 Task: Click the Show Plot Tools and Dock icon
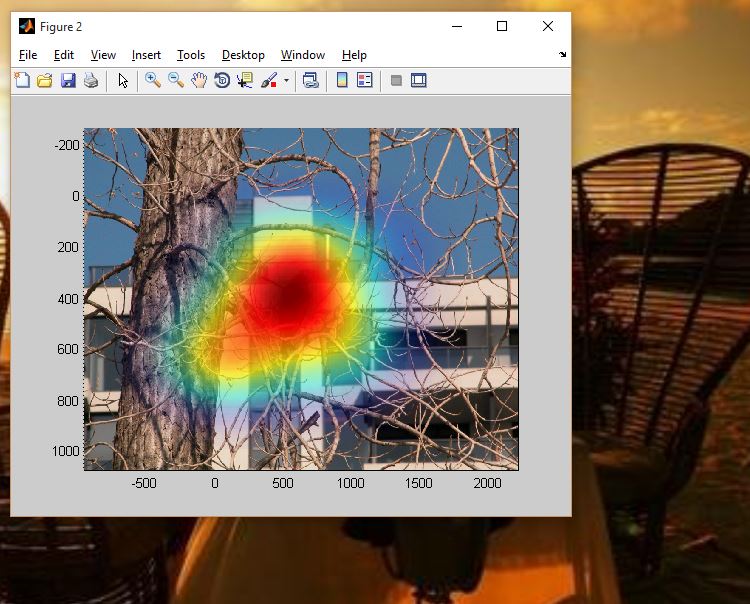click(x=419, y=80)
